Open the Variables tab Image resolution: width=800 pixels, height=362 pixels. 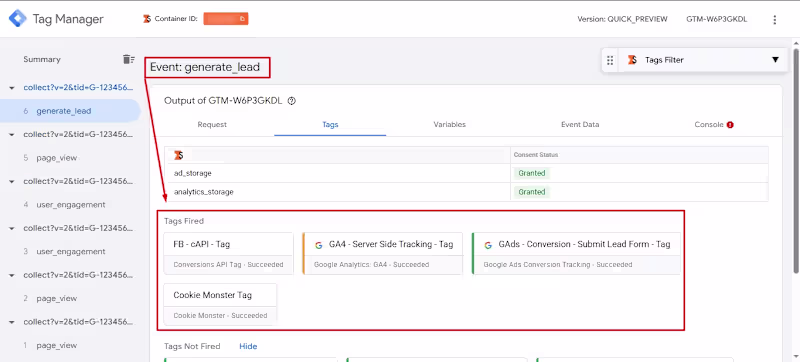[449, 124]
